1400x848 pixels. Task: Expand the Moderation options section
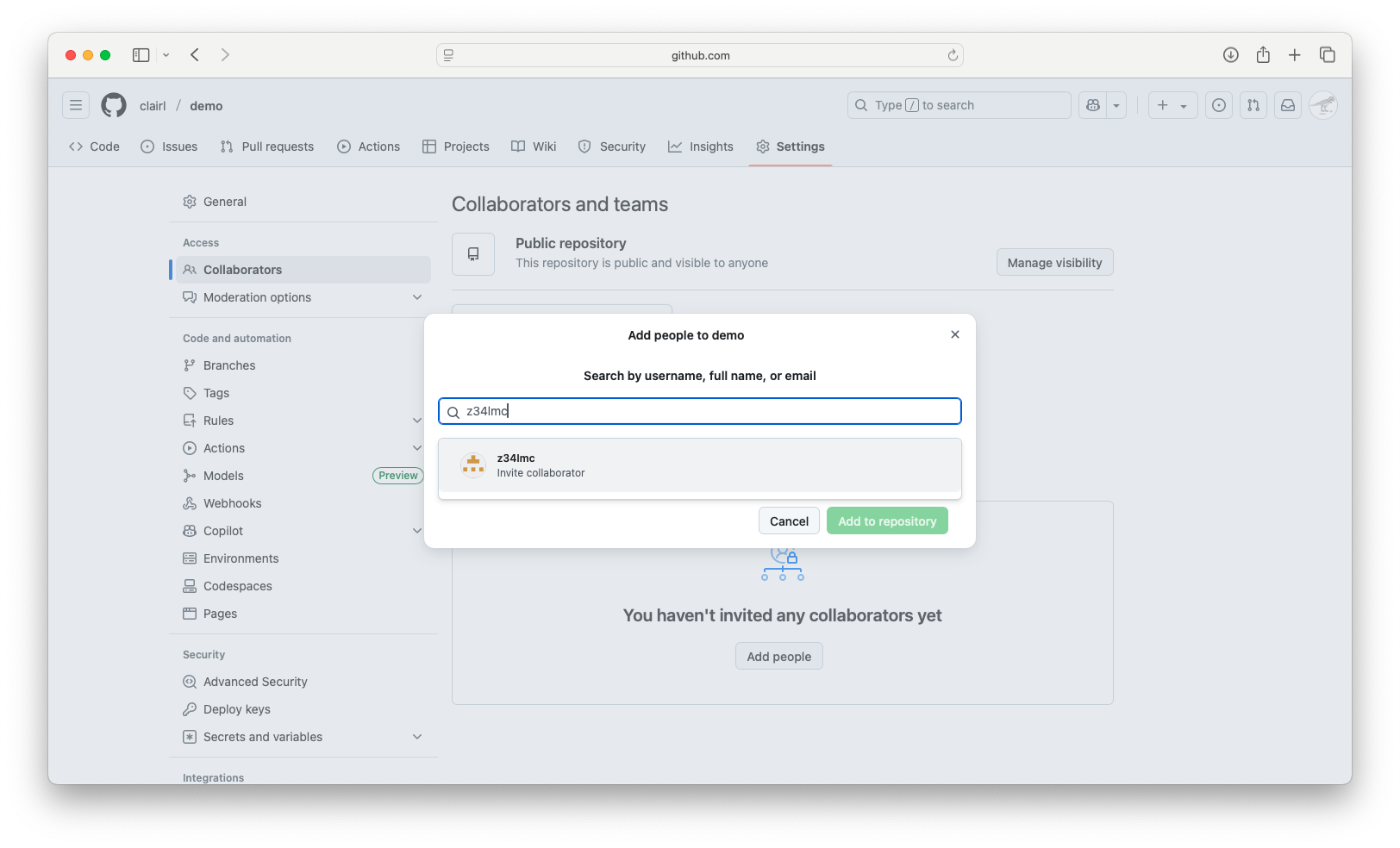tap(417, 297)
